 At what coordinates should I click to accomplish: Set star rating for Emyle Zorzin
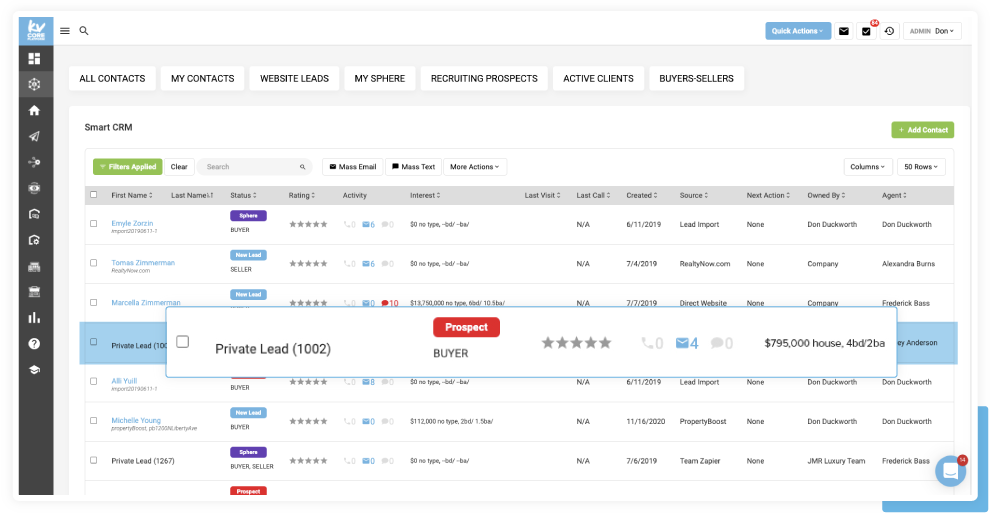(308, 225)
